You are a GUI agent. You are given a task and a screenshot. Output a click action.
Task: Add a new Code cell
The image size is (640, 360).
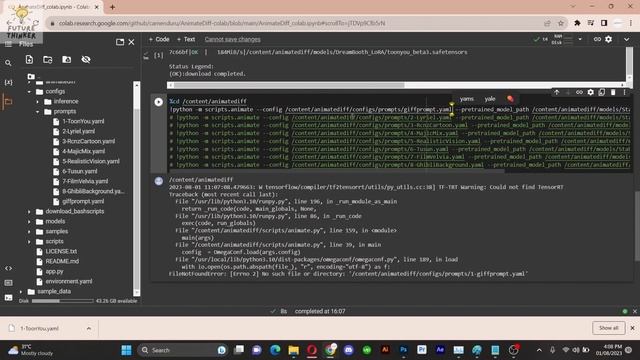pos(159,39)
